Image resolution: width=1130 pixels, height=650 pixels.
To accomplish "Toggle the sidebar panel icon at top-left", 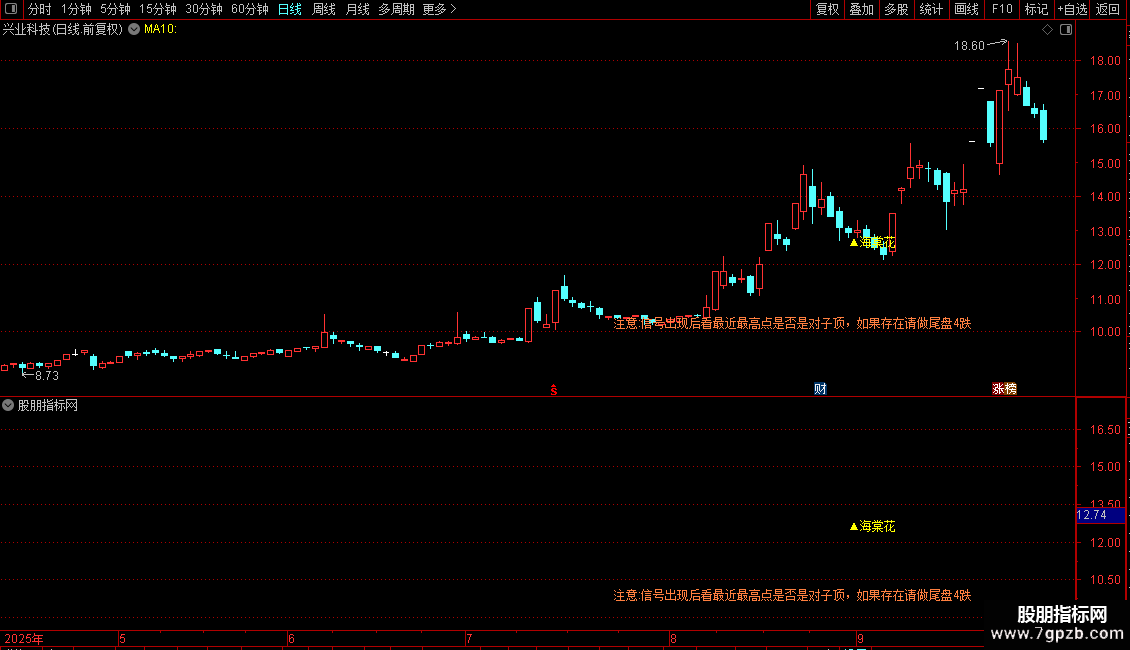I will [11, 9].
